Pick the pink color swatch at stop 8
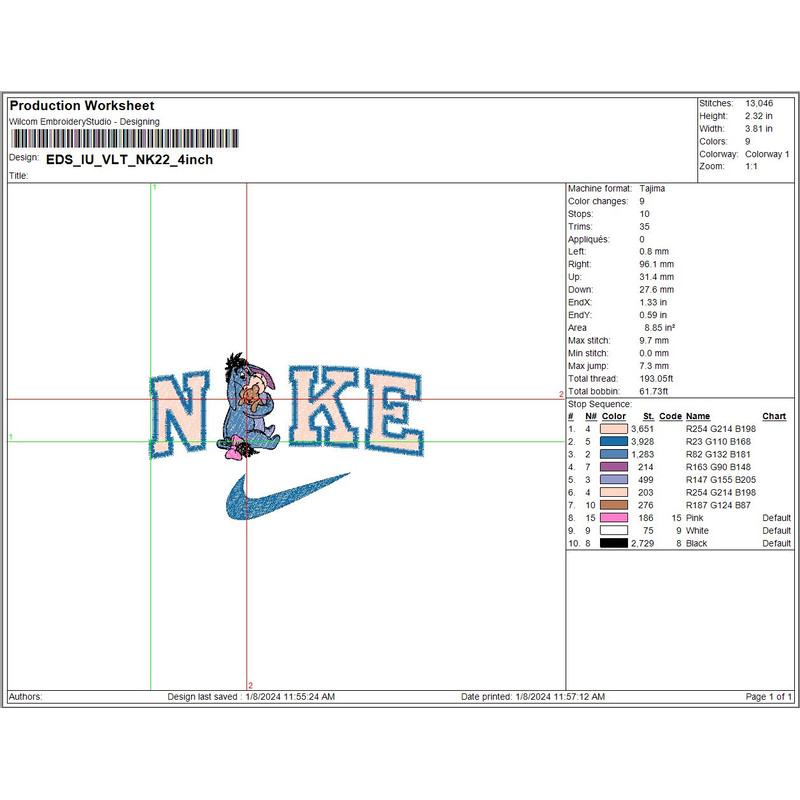 [x=613, y=518]
